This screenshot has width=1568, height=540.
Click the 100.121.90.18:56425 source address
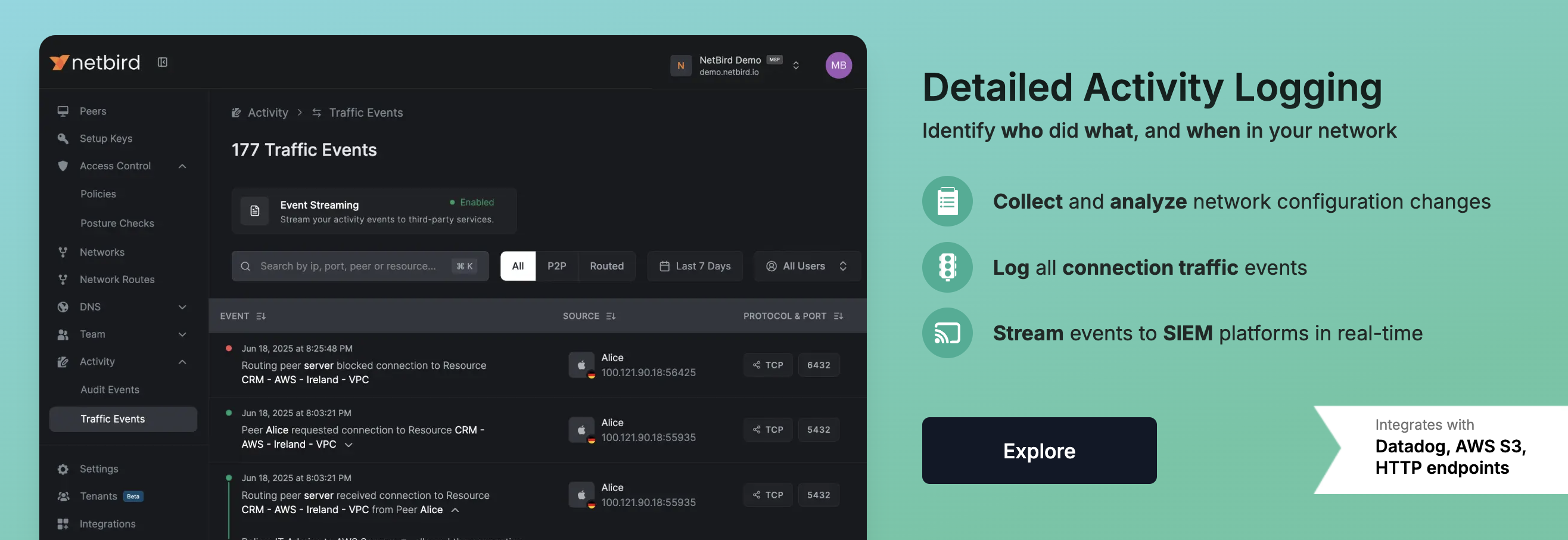coord(648,373)
